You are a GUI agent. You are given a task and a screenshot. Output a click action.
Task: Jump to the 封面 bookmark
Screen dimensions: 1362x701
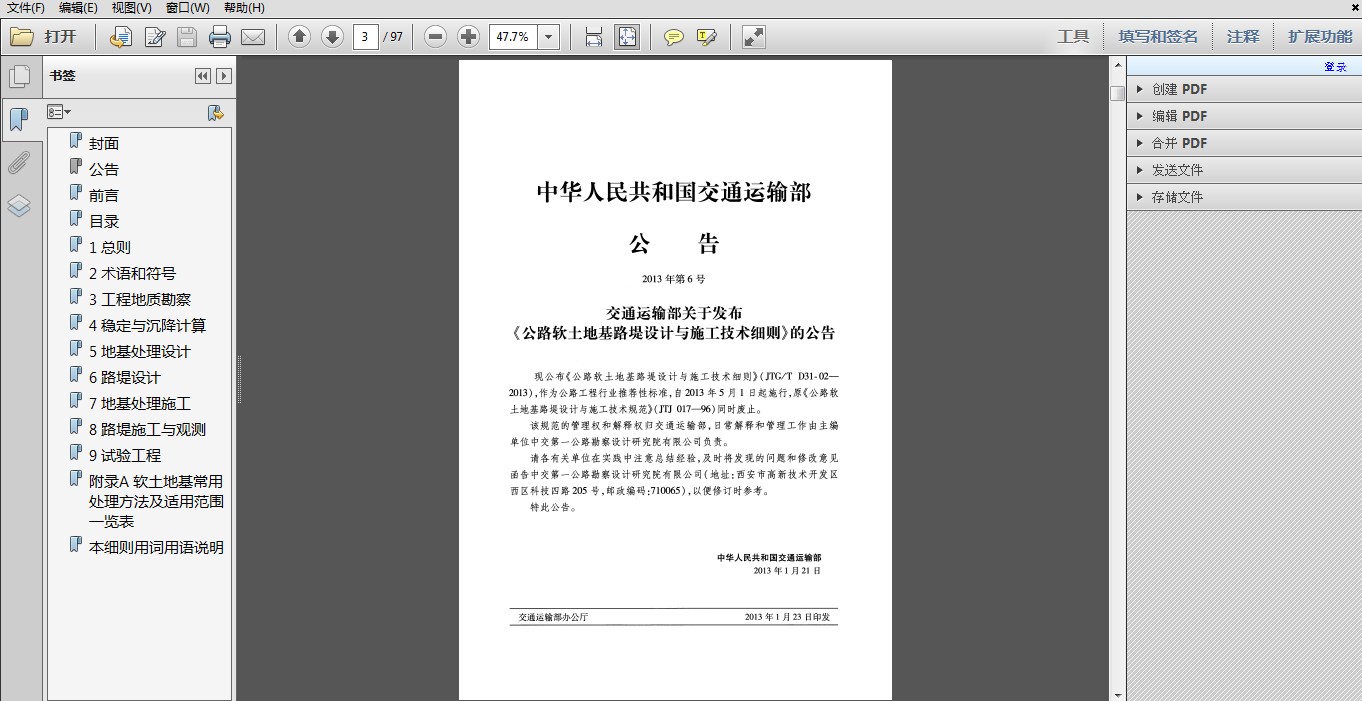click(103, 143)
